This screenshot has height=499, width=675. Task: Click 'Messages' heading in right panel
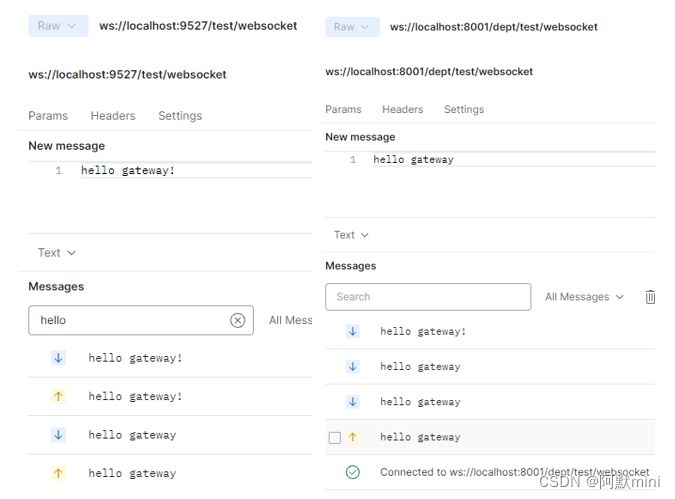[x=351, y=266]
